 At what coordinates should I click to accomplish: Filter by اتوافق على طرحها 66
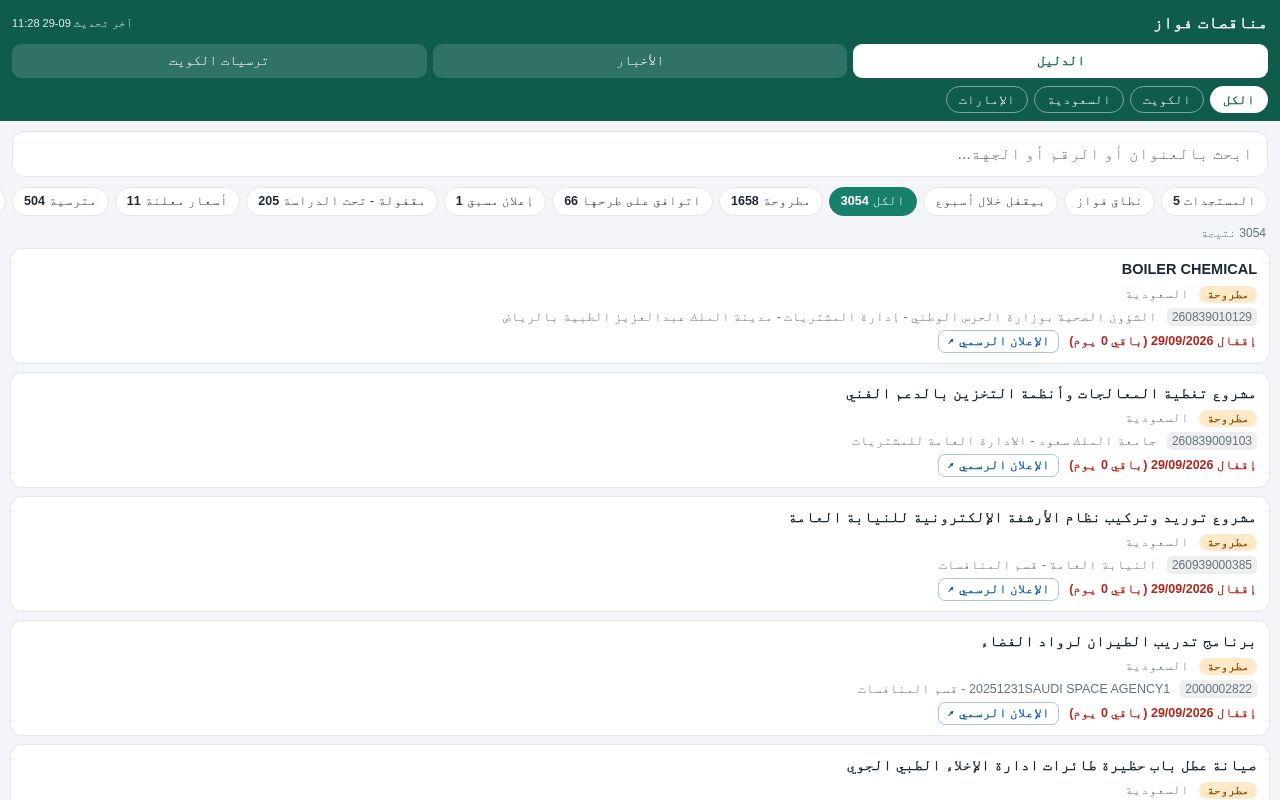pyautogui.click(x=632, y=201)
